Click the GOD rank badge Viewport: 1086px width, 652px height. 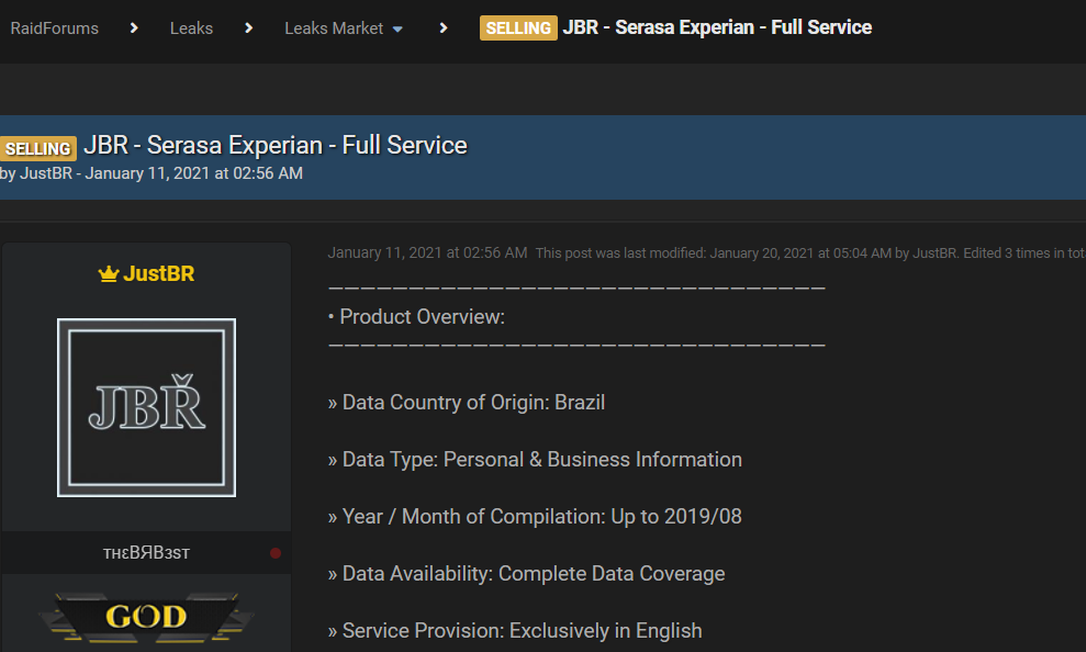coord(146,617)
